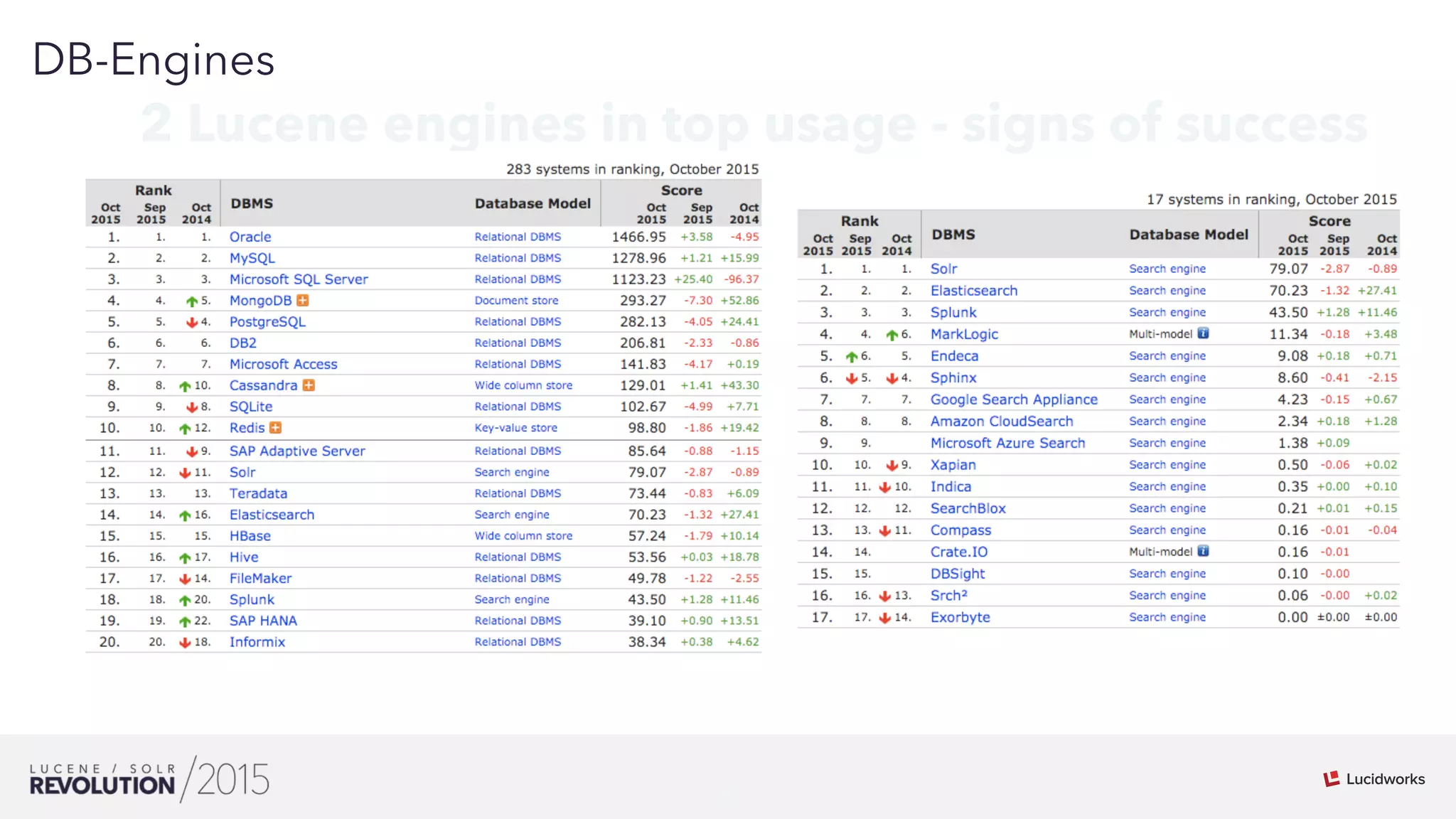Click the "17 systems in ranking" caption
This screenshot has width=1456, height=819.
[1271, 200]
